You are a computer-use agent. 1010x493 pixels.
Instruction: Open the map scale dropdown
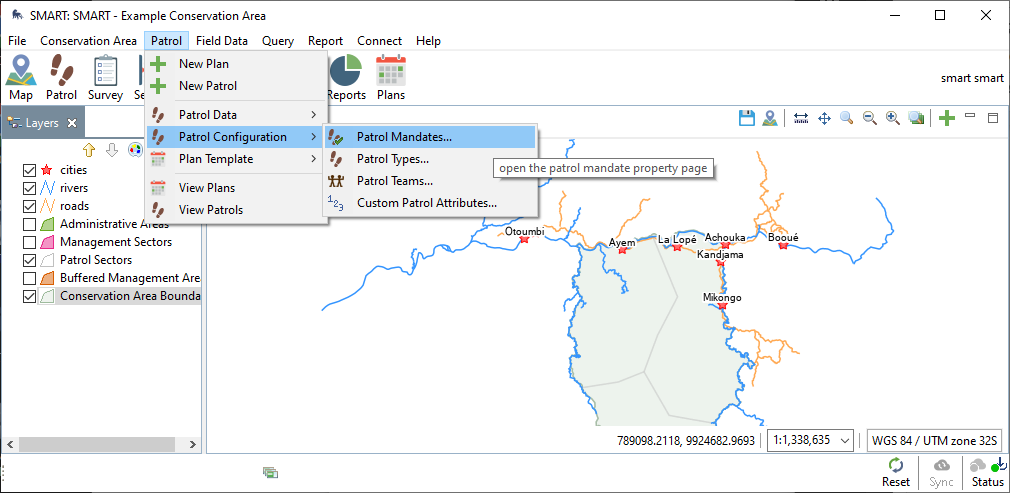click(x=846, y=440)
